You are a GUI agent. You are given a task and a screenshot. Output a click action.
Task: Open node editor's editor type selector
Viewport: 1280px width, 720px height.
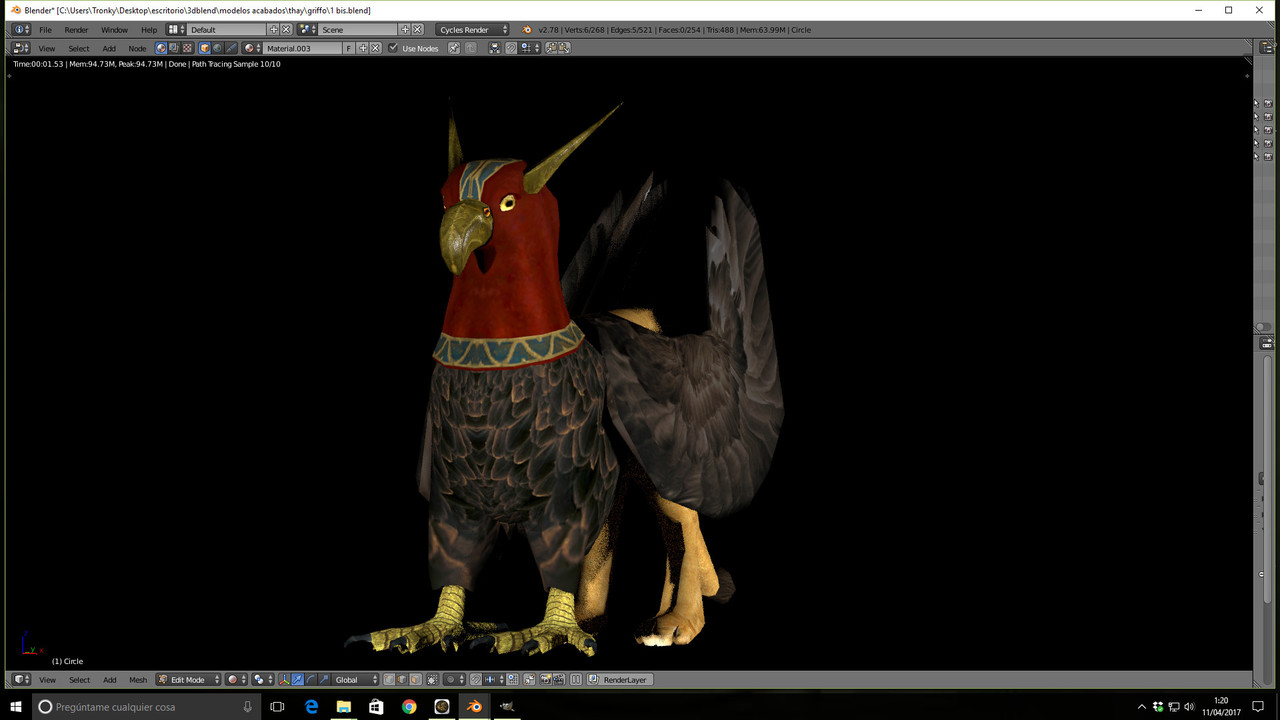20,48
